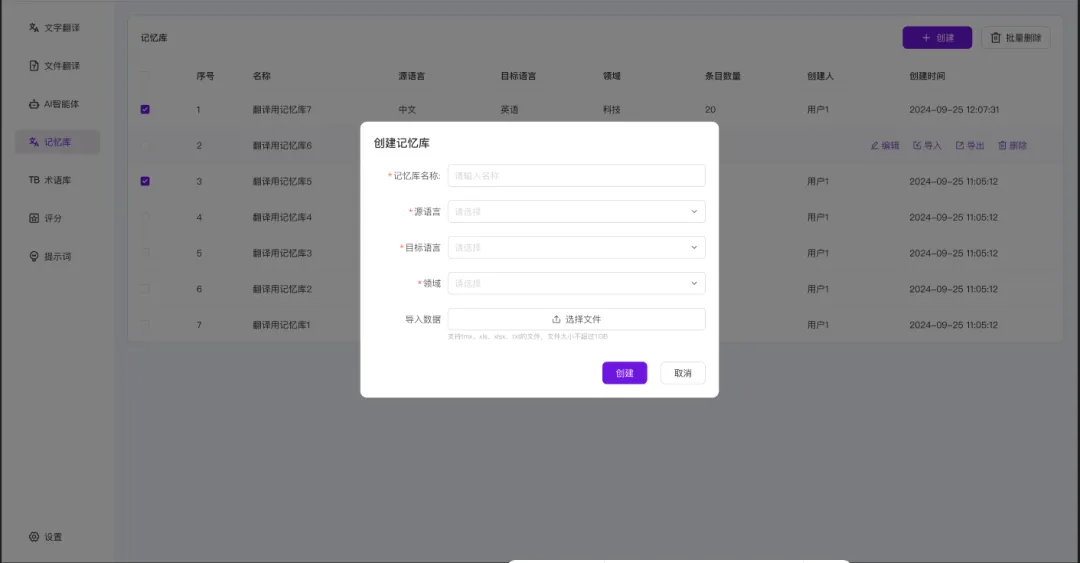
Task: Click 名称 column header
Action: pyautogui.click(x=262, y=76)
